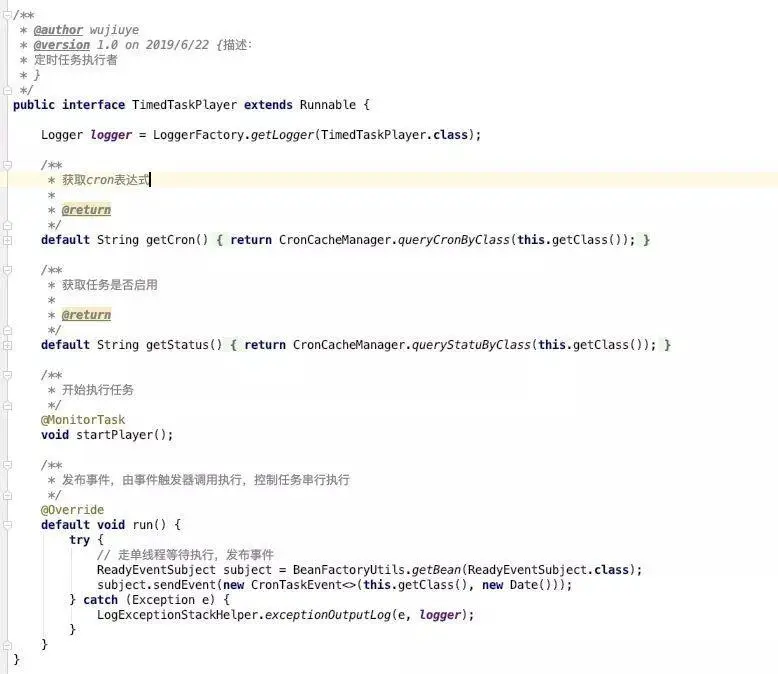Collapse the getCron Javadoc comment fold
Viewport: 778px width, 674px height.
[7, 165]
